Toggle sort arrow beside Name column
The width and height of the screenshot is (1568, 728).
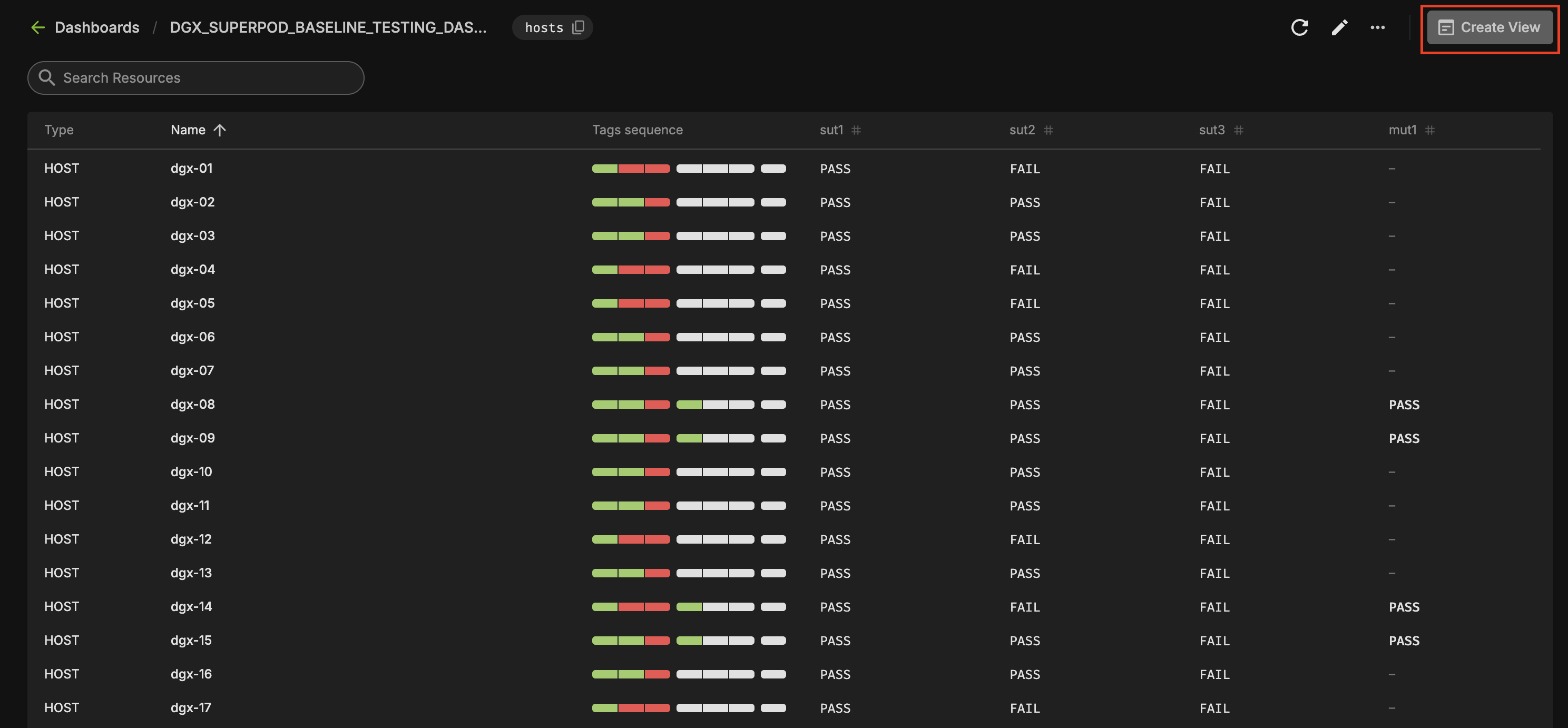220,130
